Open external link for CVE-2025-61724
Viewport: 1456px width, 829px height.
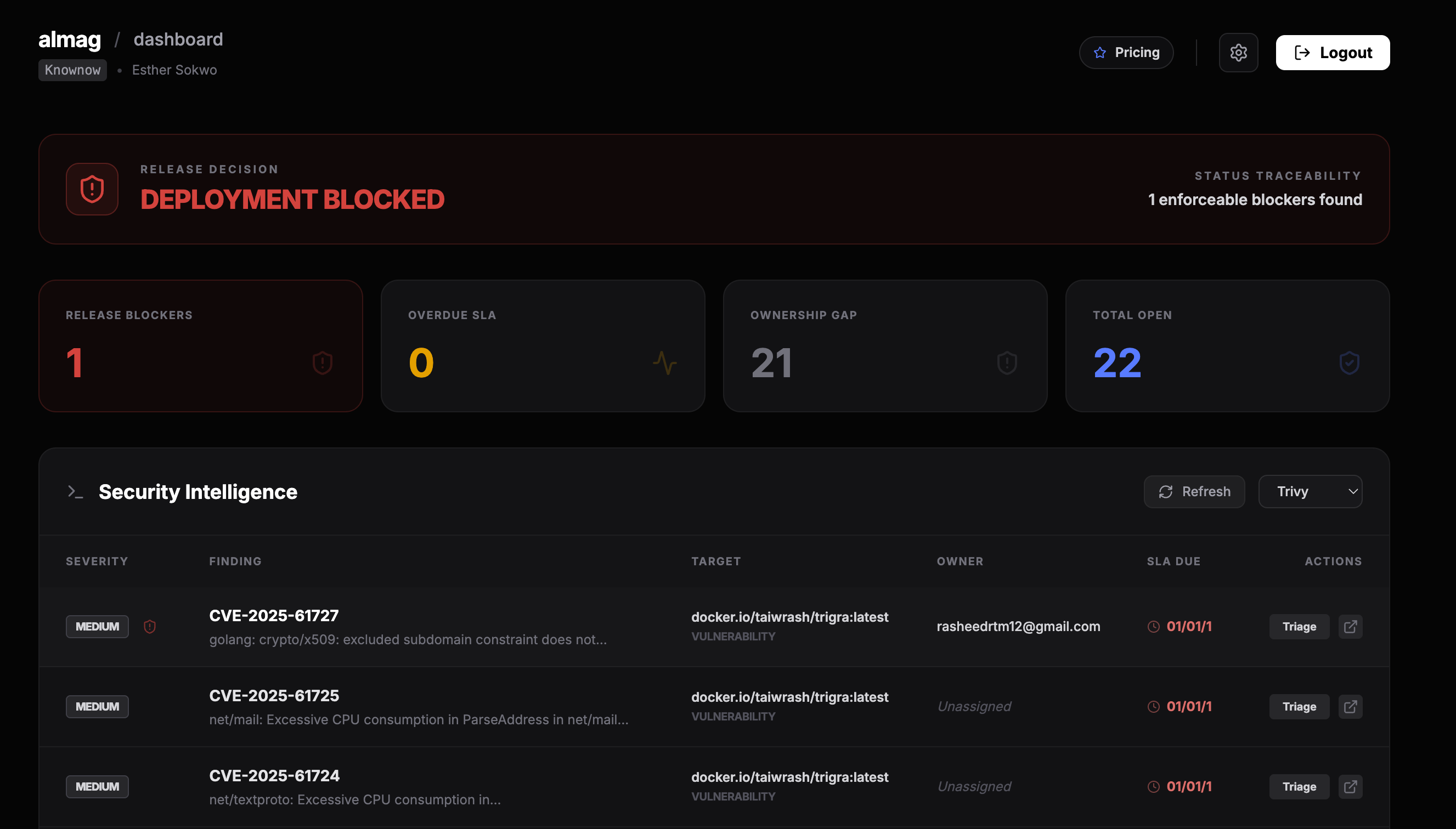[1350, 786]
